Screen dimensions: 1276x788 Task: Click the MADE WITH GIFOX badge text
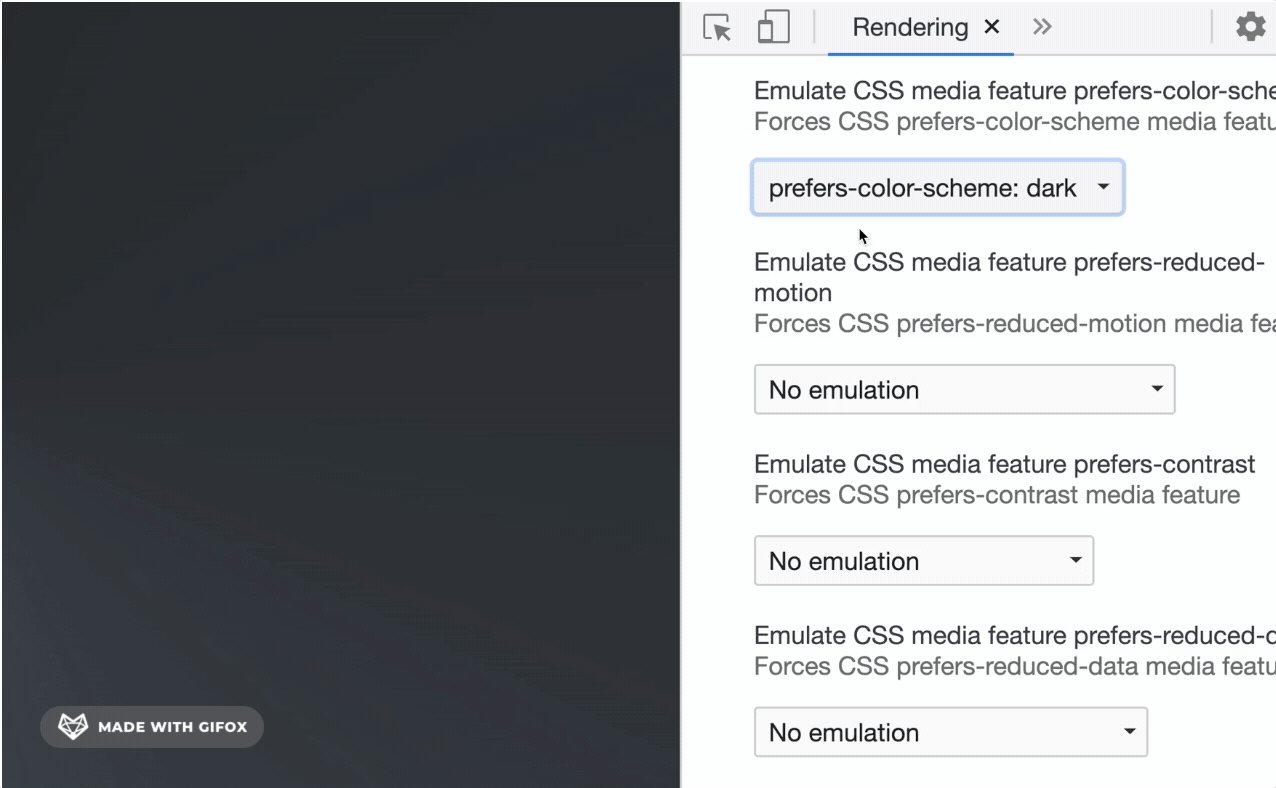tap(172, 727)
